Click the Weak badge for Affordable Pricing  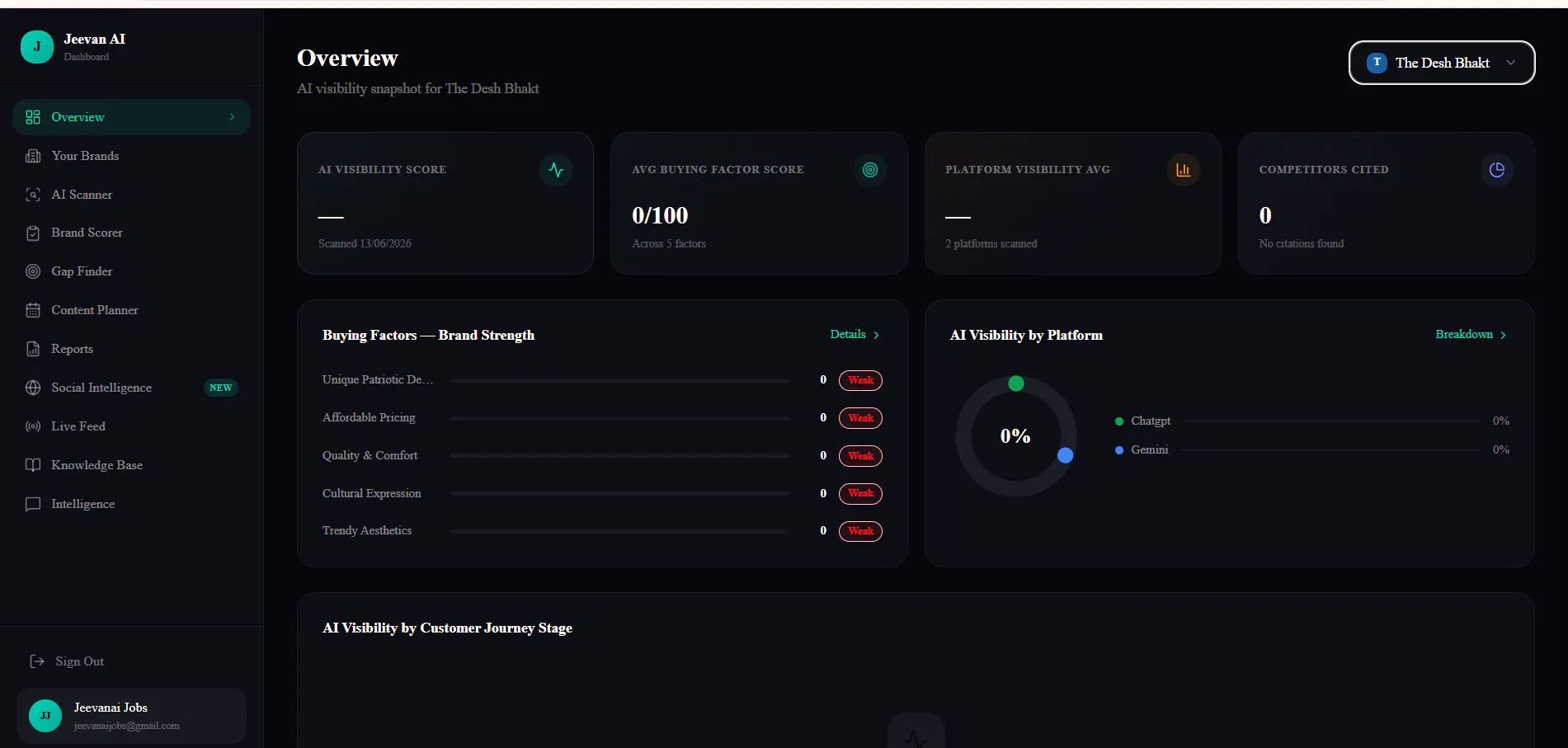(860, 418)
